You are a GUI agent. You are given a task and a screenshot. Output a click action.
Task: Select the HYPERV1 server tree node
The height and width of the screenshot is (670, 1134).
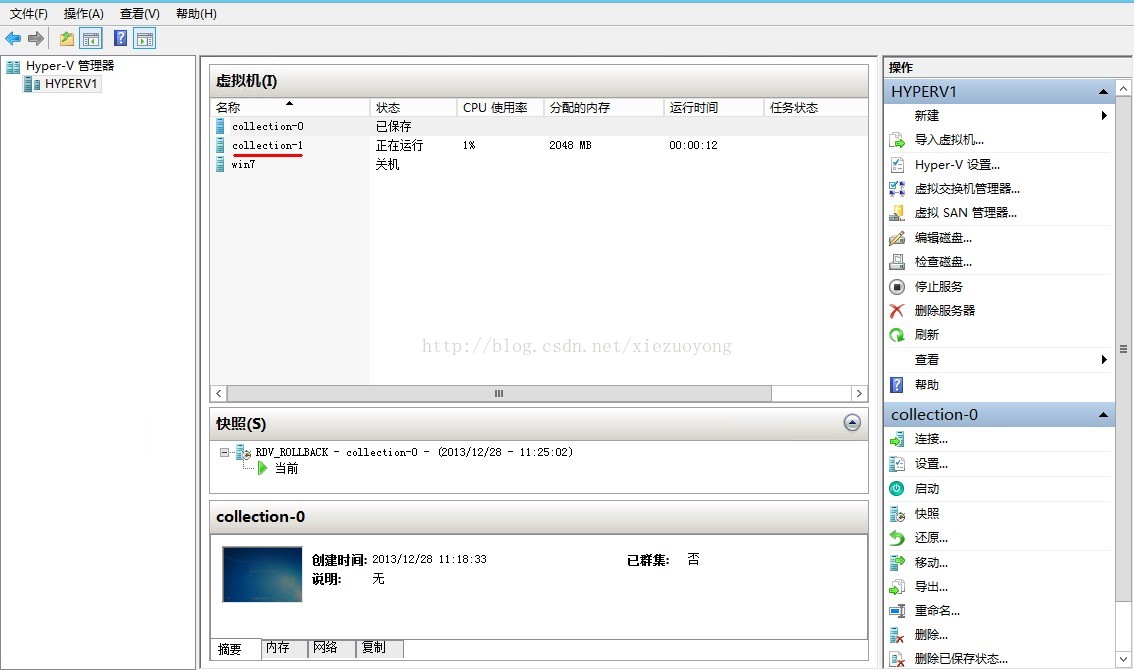tap(63, 84)
